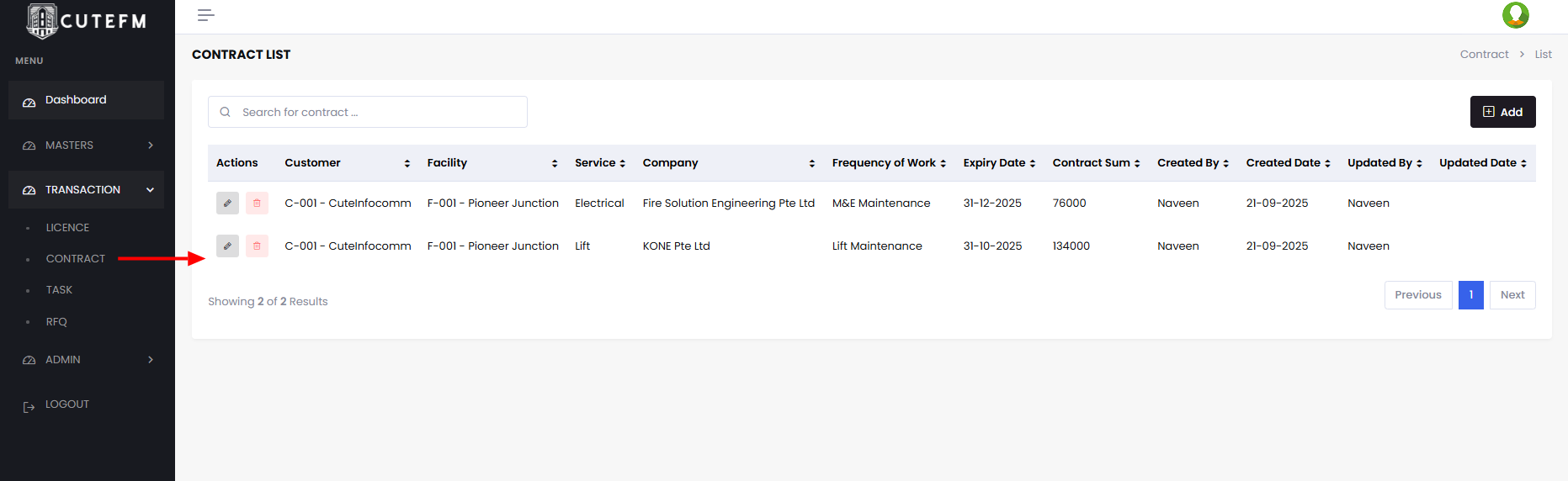This screenshot has width=1568, height=481.
Task: Click the search magnifier icon
Action: tap(225, 112)
